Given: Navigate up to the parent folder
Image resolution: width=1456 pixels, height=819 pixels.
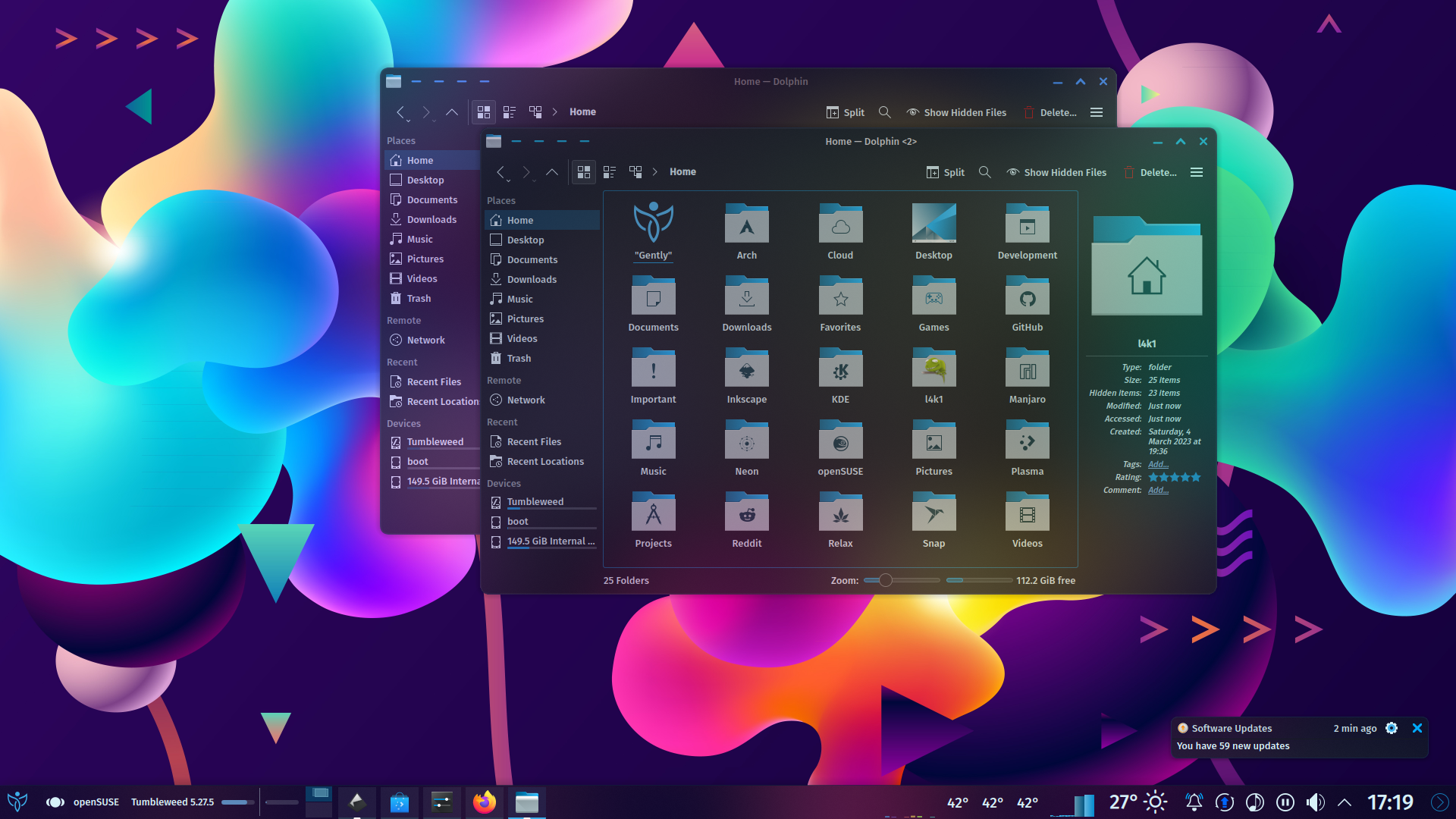Looking at the screenshot, I should coord(552,172).
